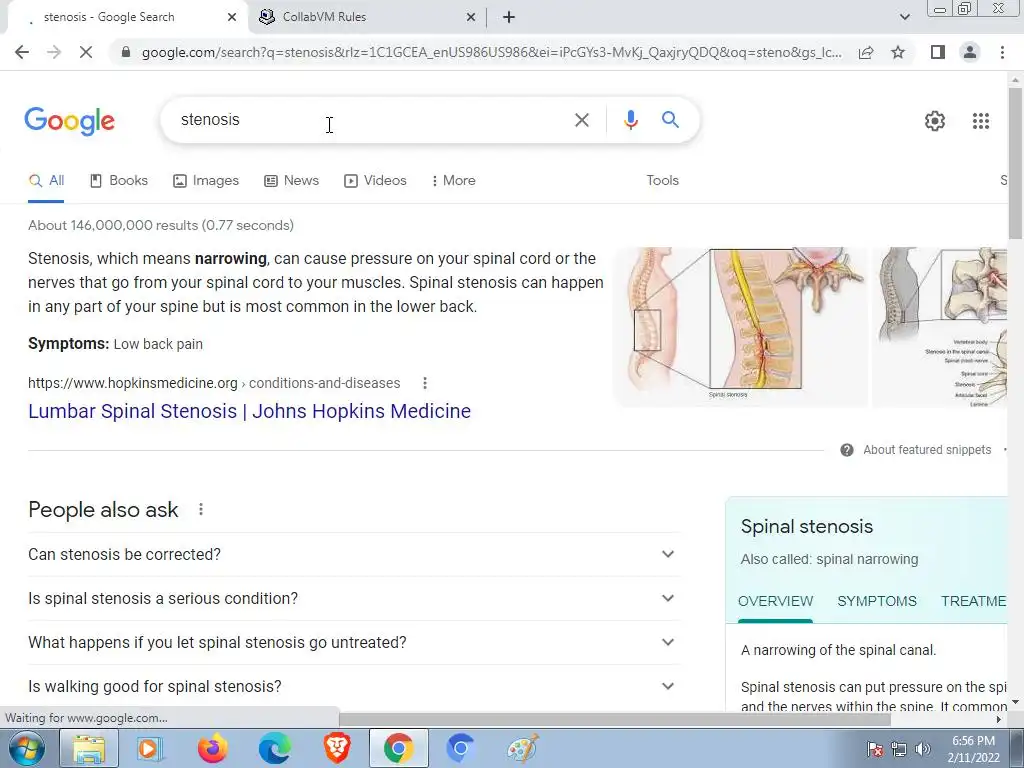
Task: Start voice search with microphone icon
Action: [630, 120]
